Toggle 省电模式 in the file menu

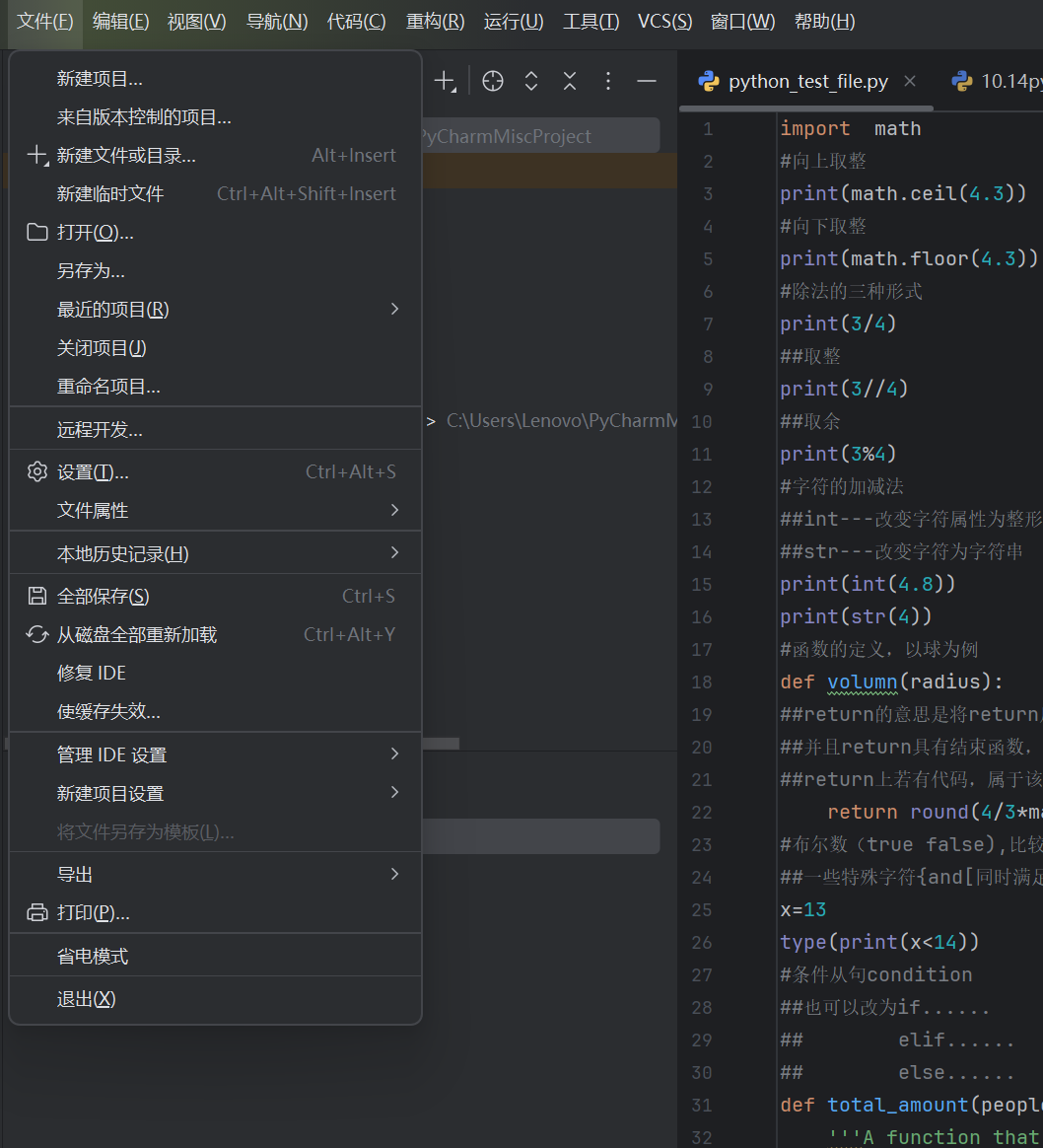[215, 957]
